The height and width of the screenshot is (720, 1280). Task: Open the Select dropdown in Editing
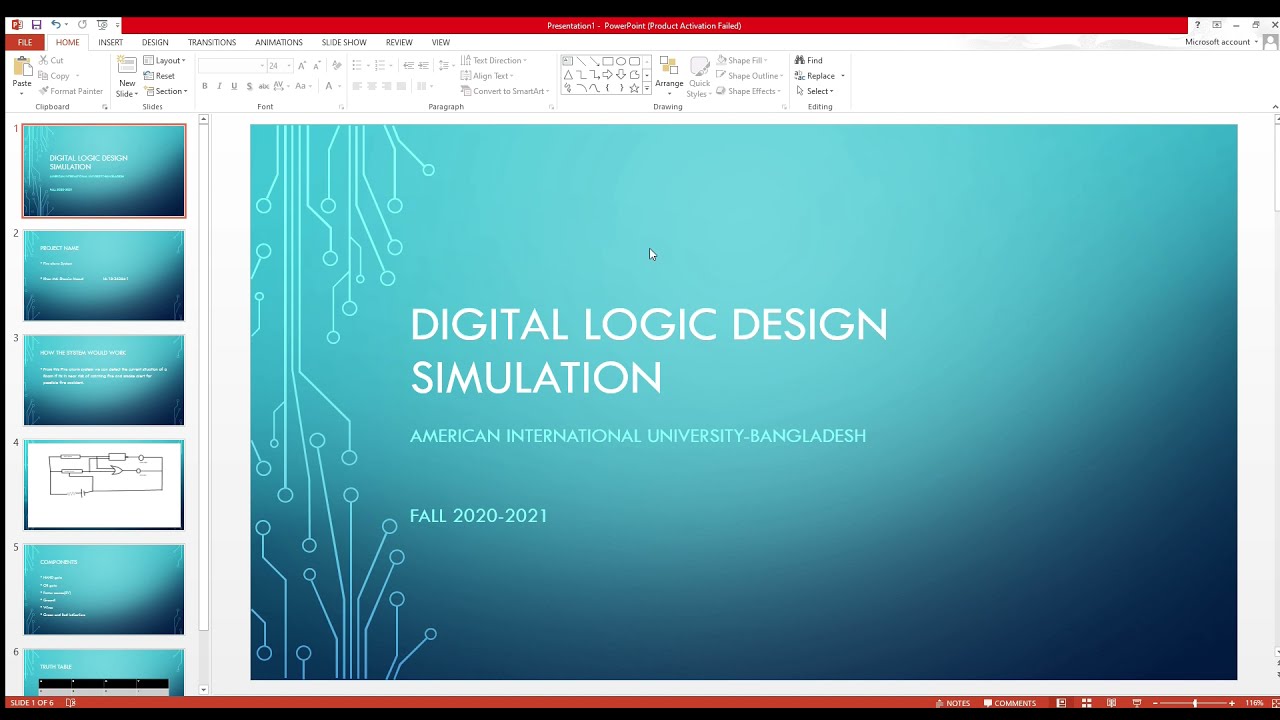815,91
